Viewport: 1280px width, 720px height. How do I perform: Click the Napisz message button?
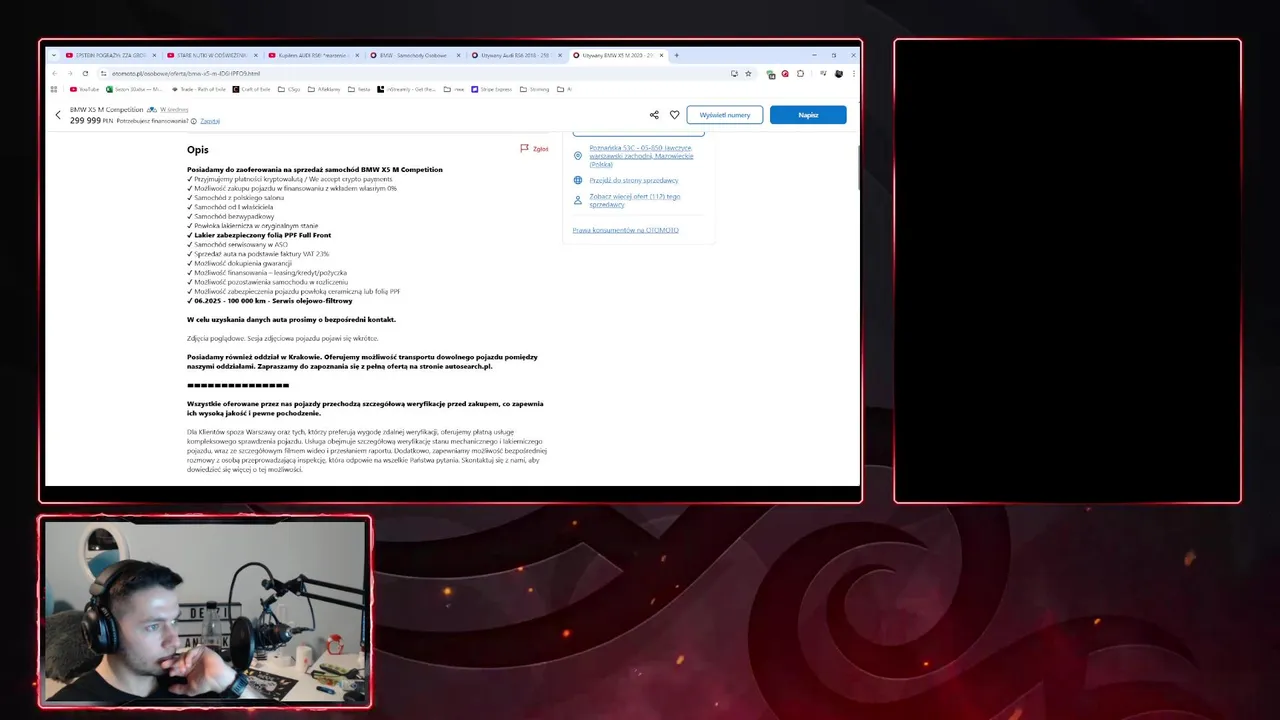808,115
